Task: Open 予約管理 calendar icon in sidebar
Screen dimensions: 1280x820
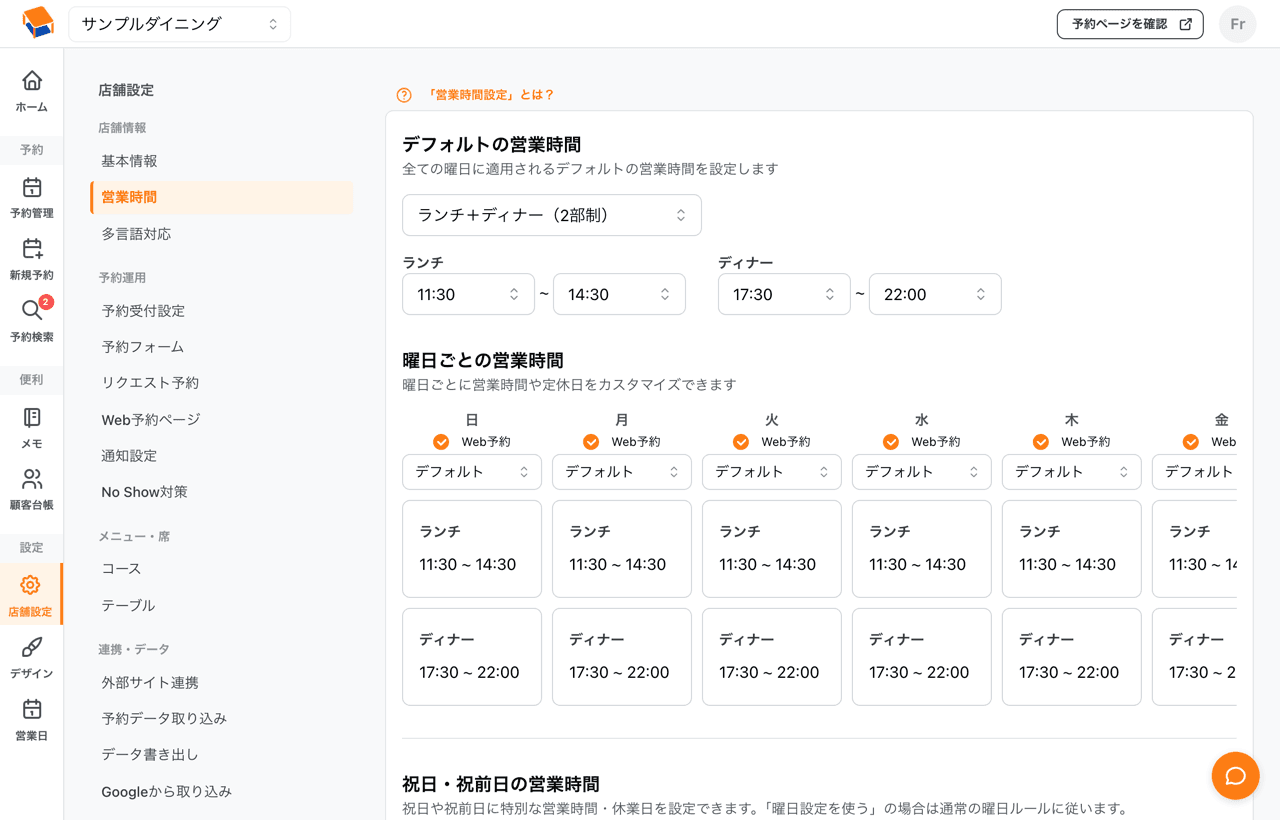Action: [32, 187]
